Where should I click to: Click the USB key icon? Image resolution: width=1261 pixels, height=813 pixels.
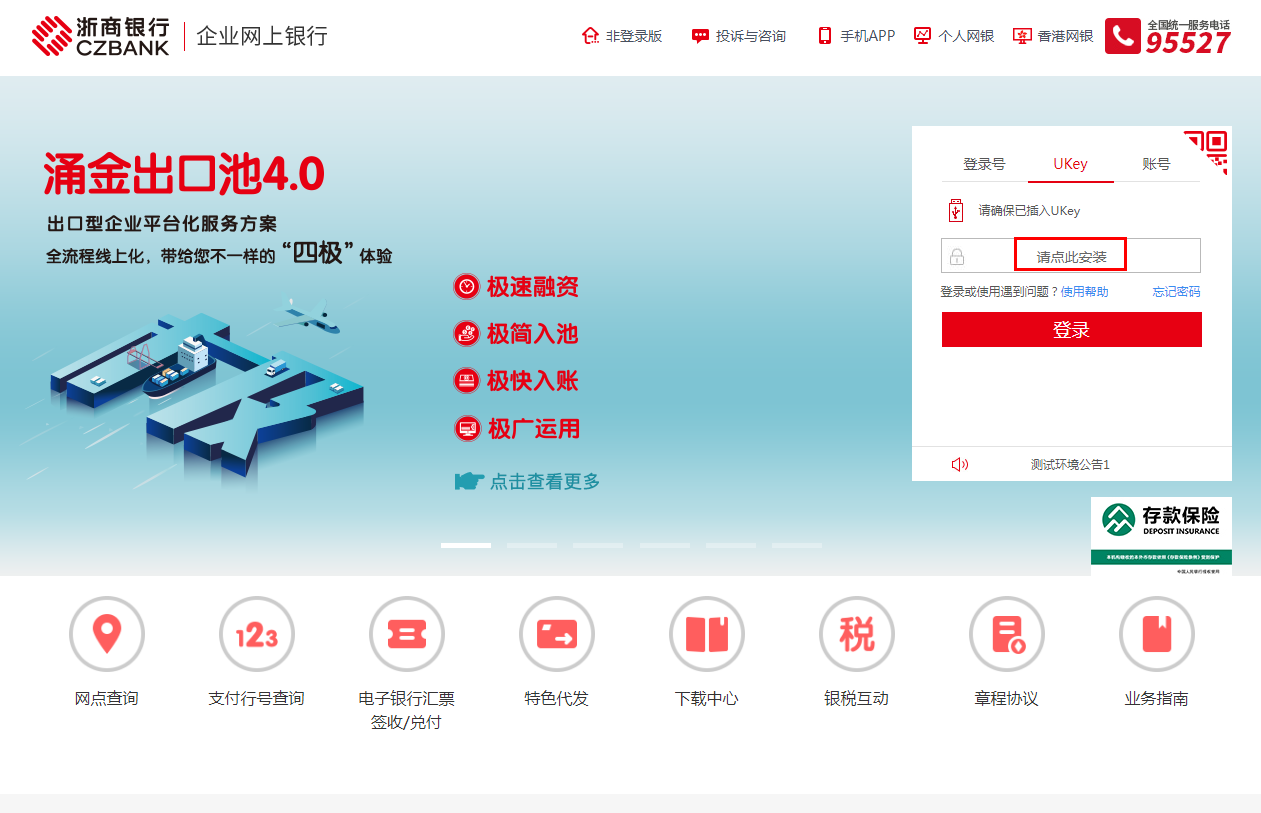(x=956, y=211)
